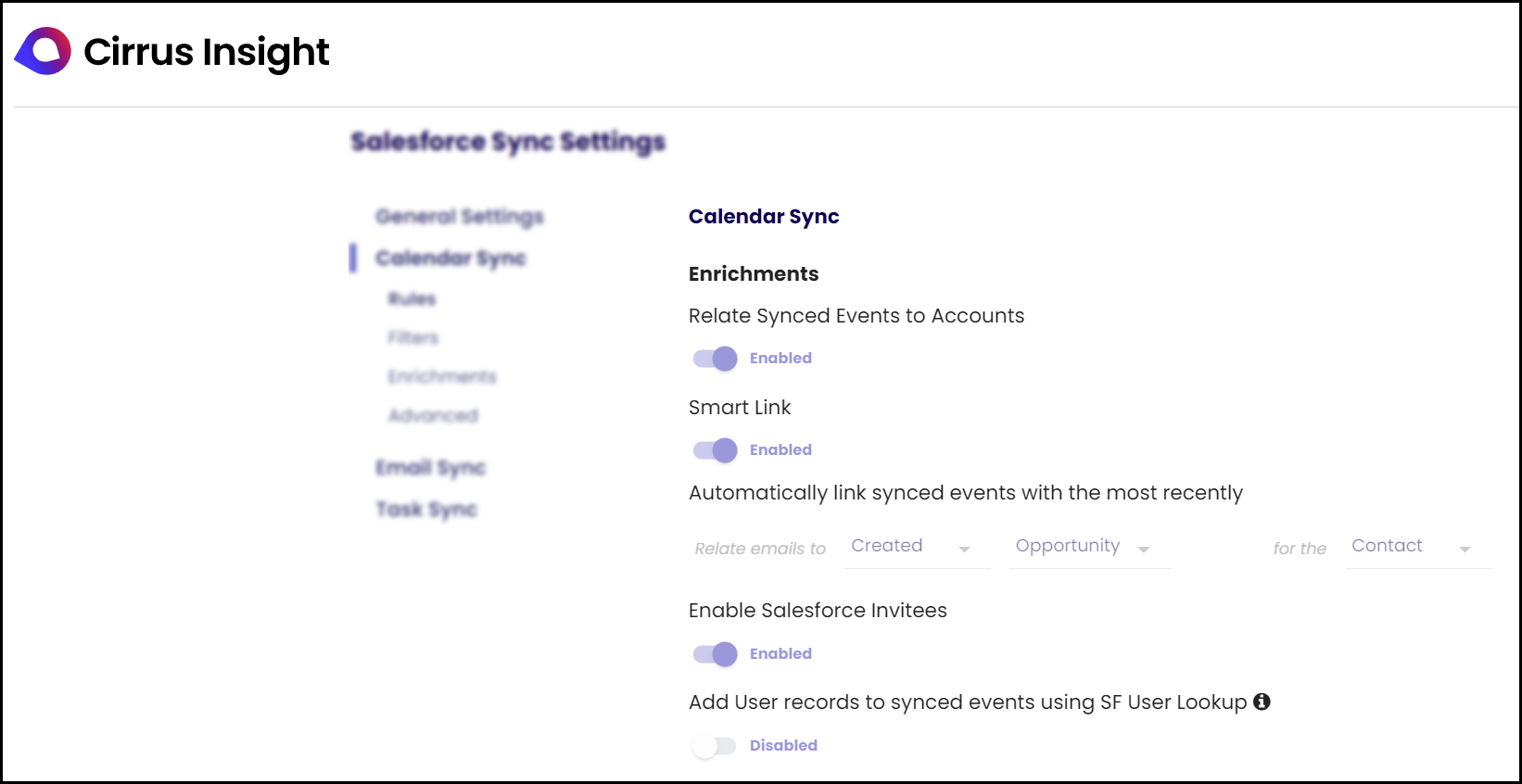This screenshot has width=1522, height=784.
Task: Open the Contact dropdown
Action: pos(1417,547)
